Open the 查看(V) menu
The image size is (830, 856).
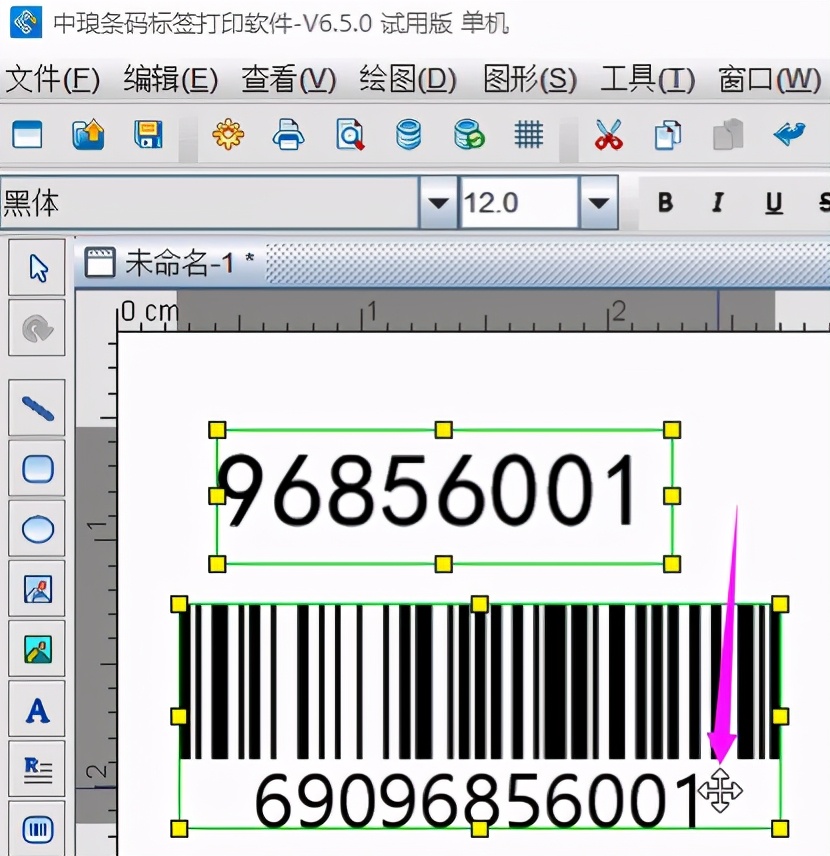pos(289,79)
